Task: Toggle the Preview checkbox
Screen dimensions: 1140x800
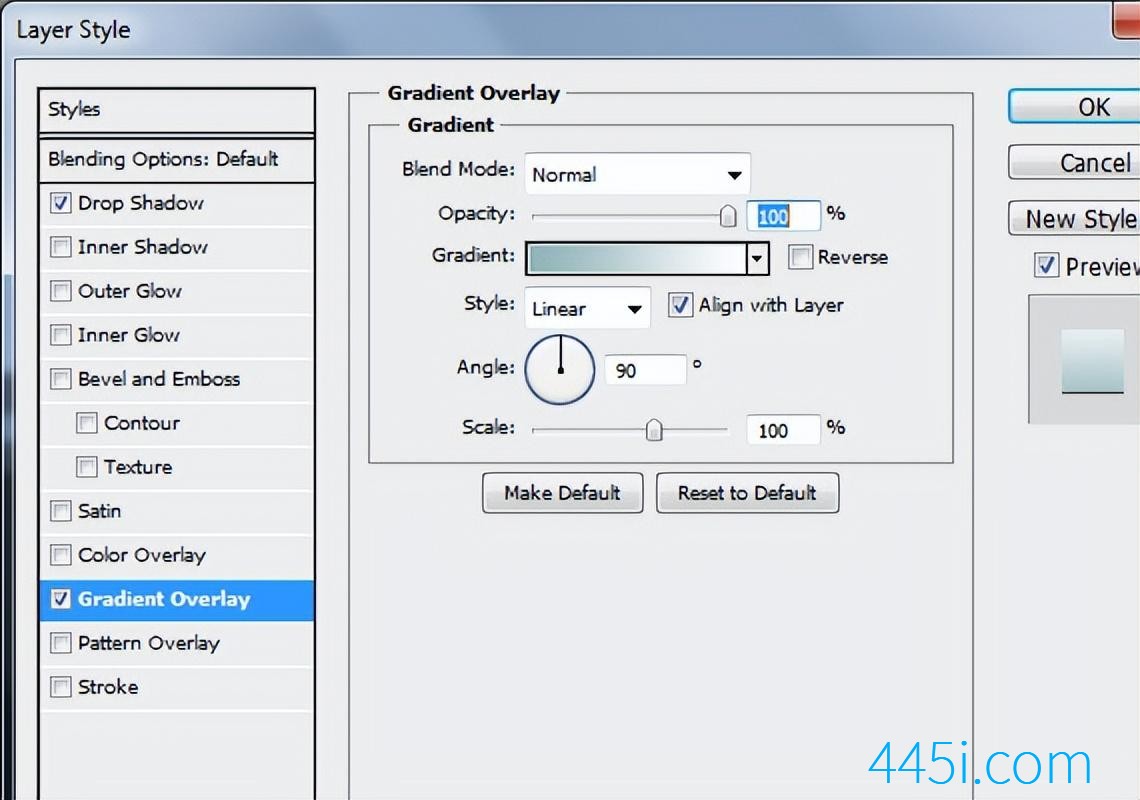Action: coord(1046,265)
